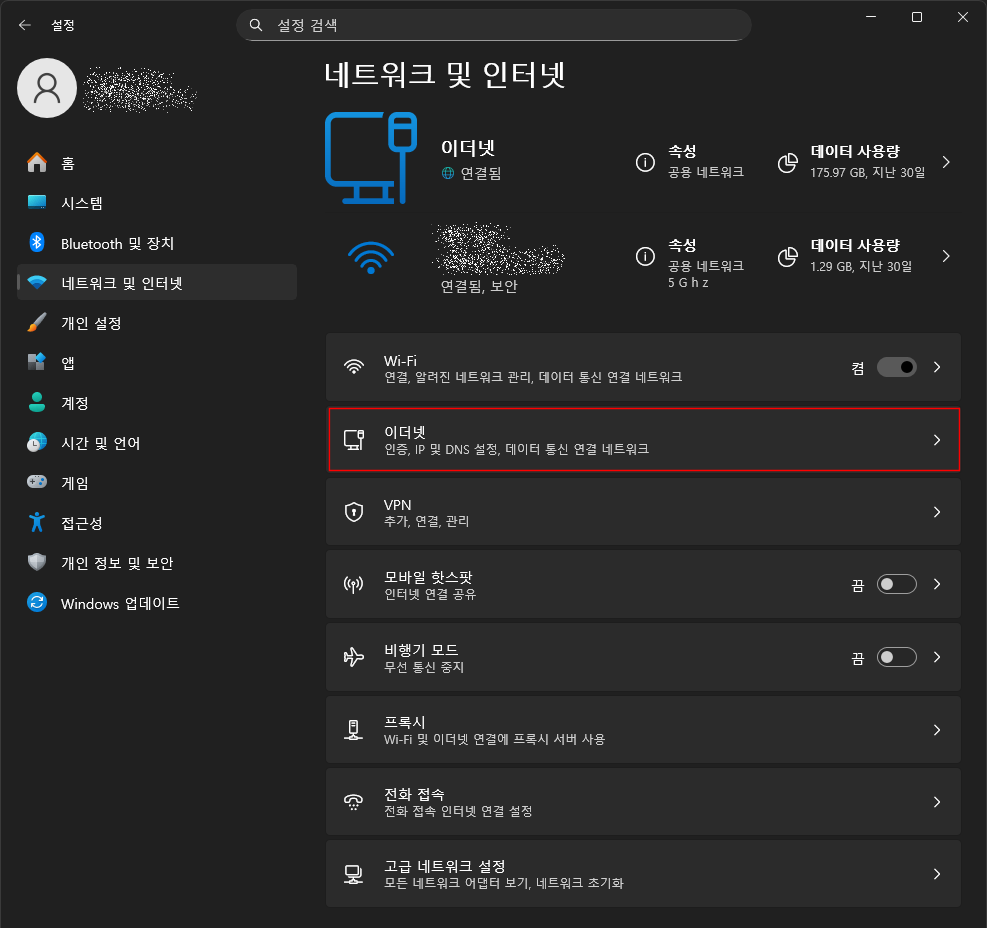The image size is (987, 928).
Task: Click the Time and language globe icon
Action: click(37, 443)
